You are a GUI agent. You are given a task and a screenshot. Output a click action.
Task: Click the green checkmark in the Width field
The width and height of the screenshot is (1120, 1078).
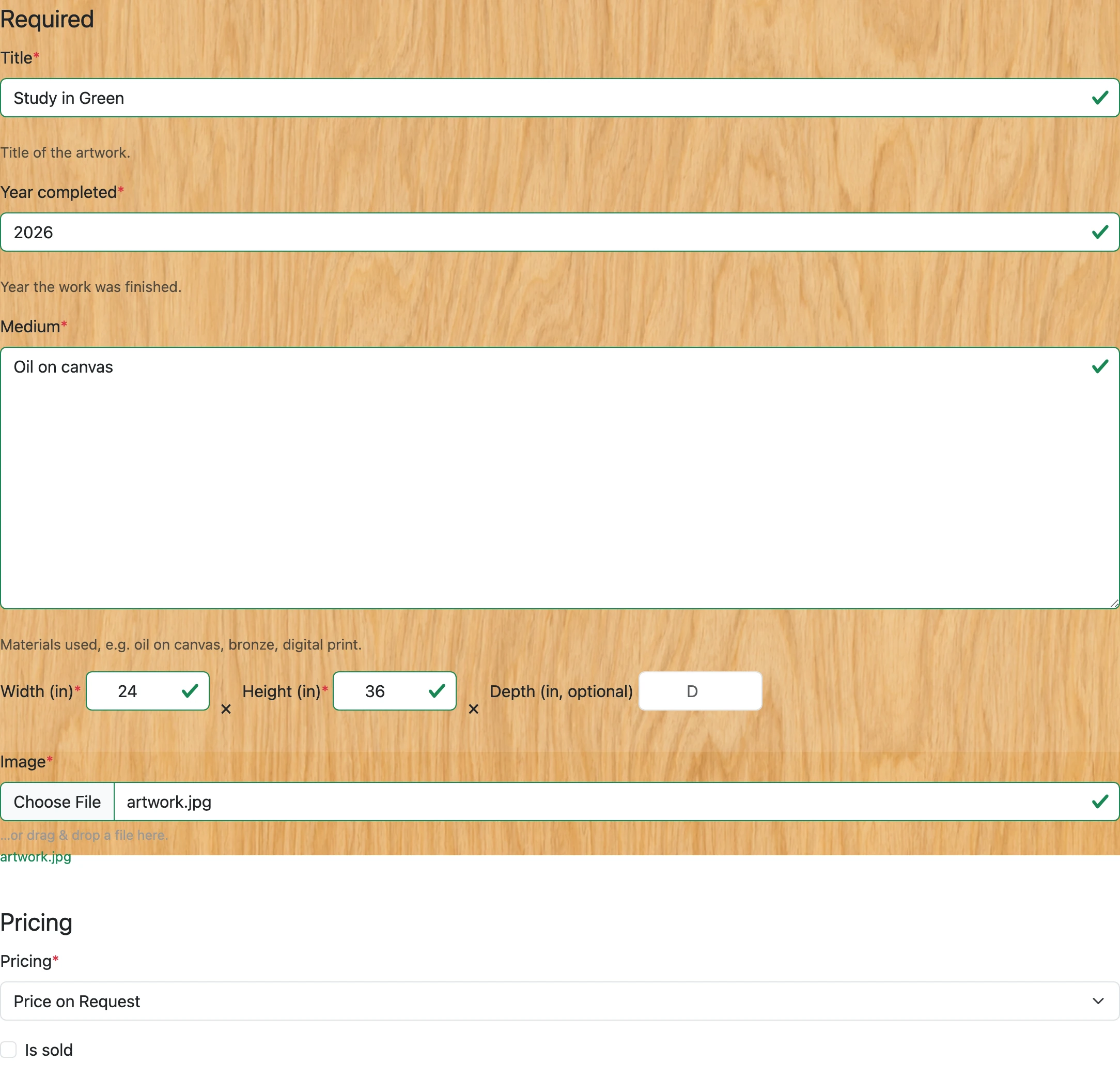[190, 691]
